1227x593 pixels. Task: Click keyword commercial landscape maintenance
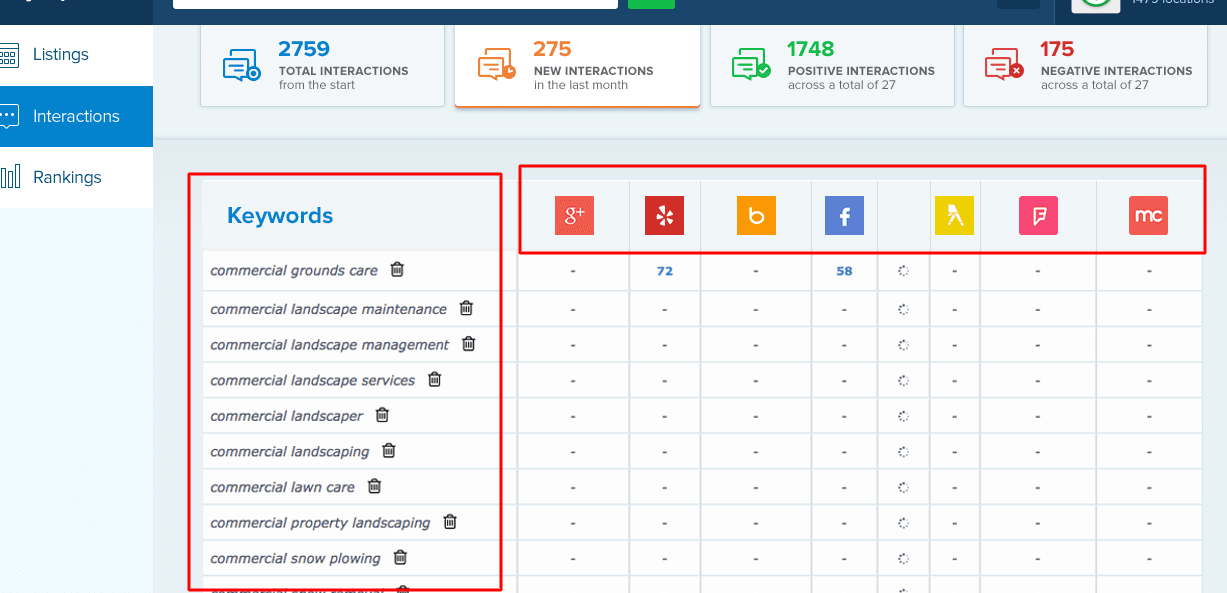pos(329,309)
